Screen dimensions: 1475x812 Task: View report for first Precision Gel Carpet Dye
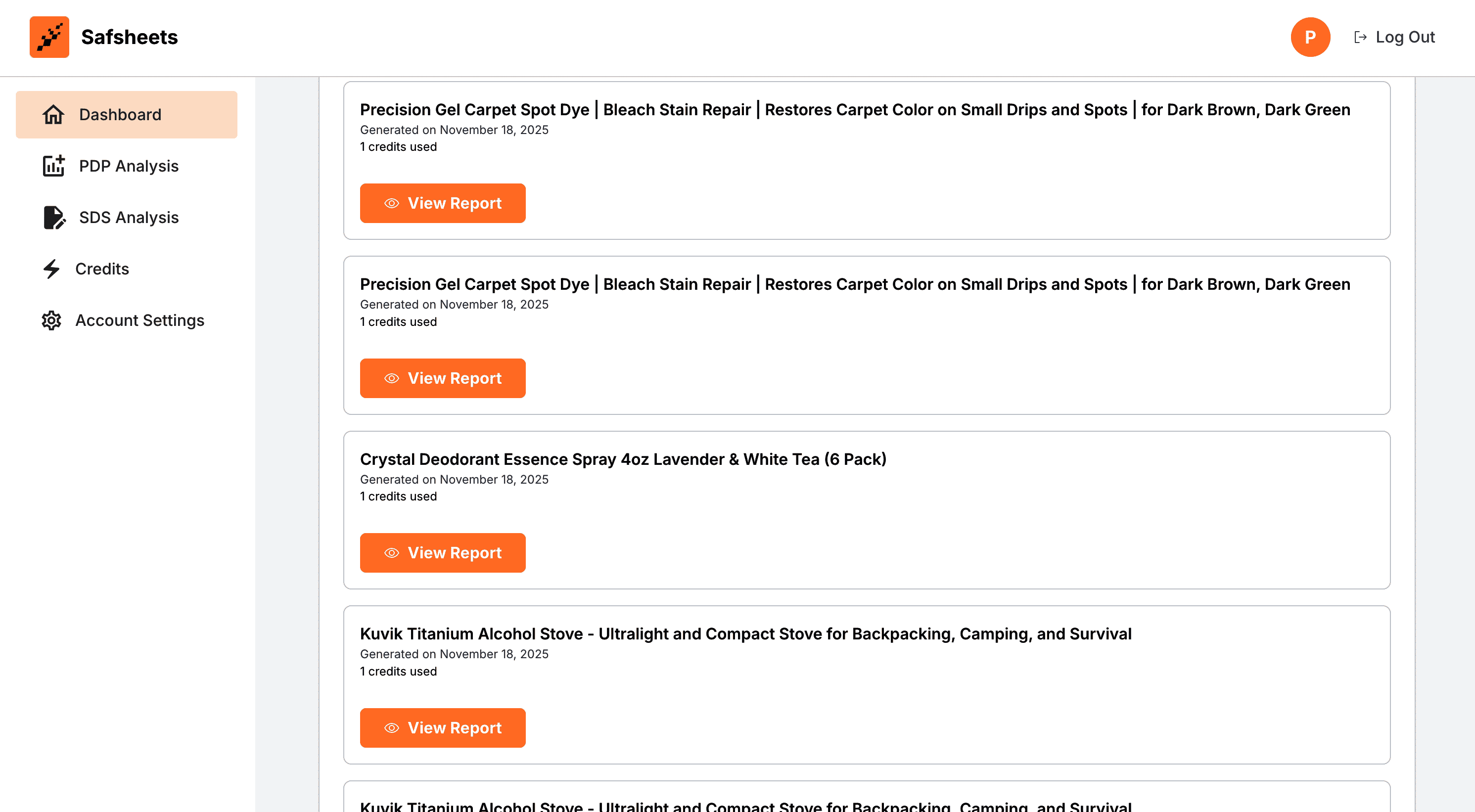point(443,203)
